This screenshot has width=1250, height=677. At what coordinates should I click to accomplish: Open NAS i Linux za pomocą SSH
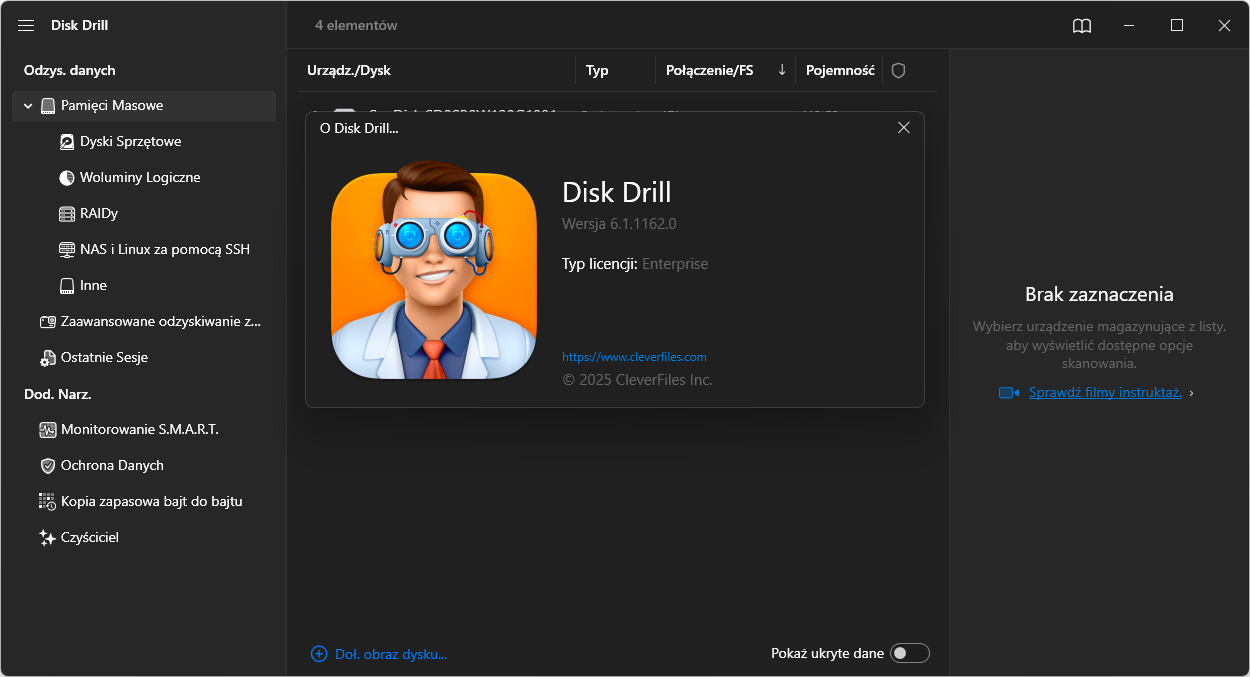click(x=165, y=250)
